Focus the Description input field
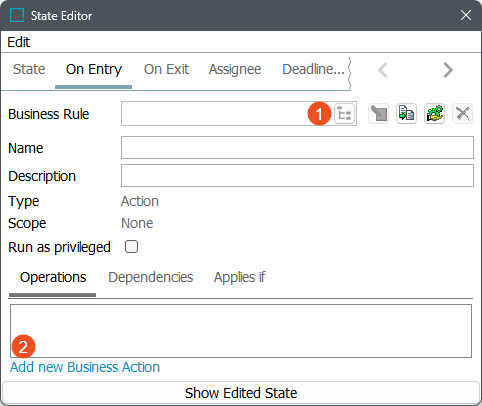 [x=297, y=176]
